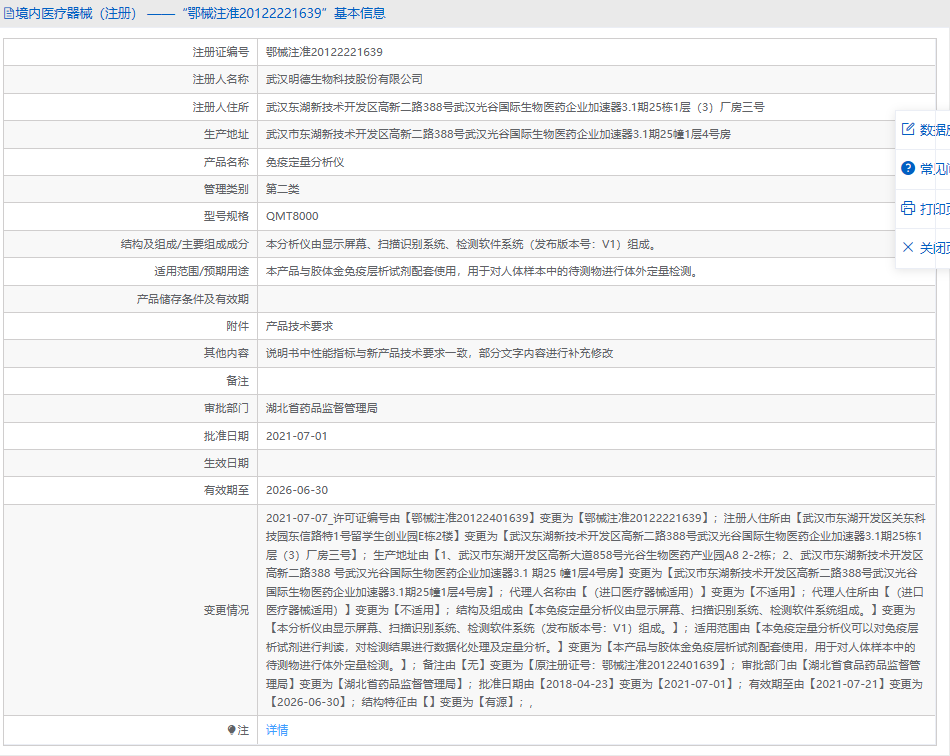Click attachment value 产品技术要求
This screenshot has height=756, width=950.
click(x=299, y=326)
